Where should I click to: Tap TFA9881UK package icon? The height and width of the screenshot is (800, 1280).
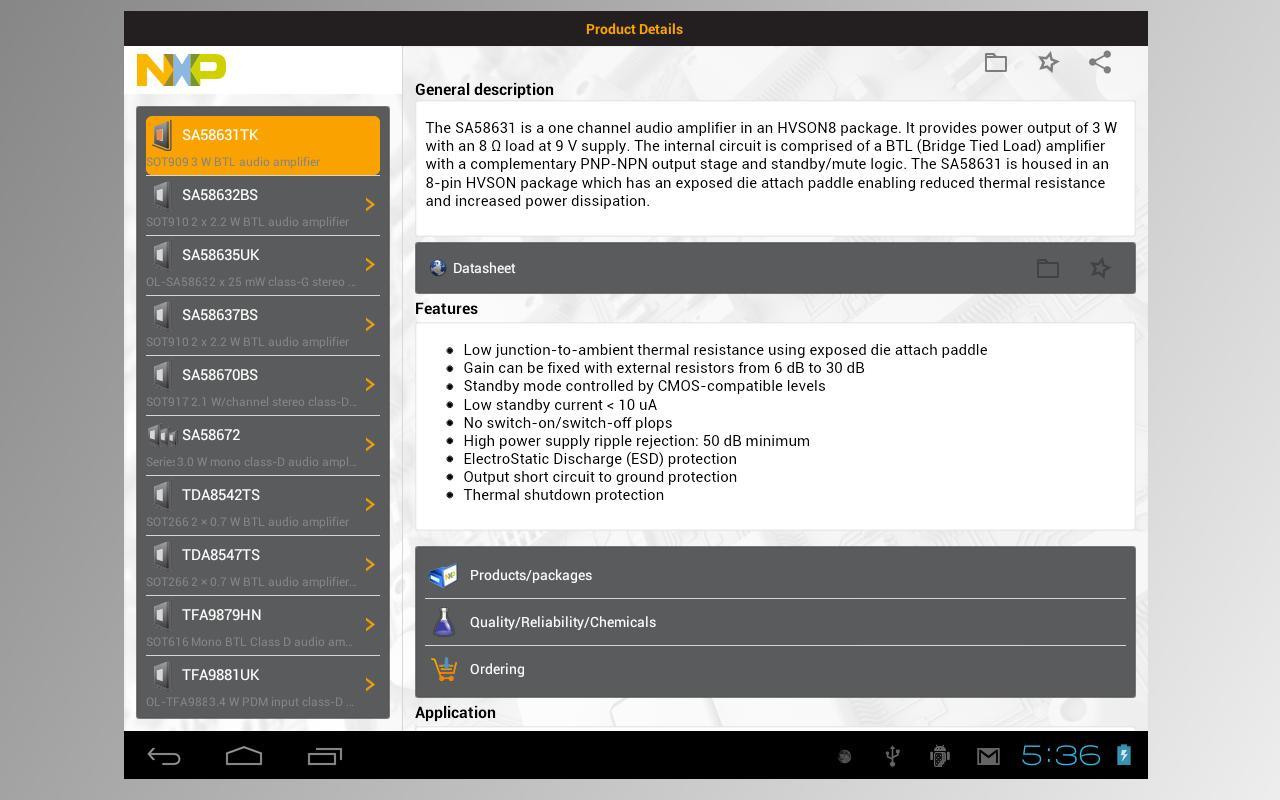[x=161, y=674]
